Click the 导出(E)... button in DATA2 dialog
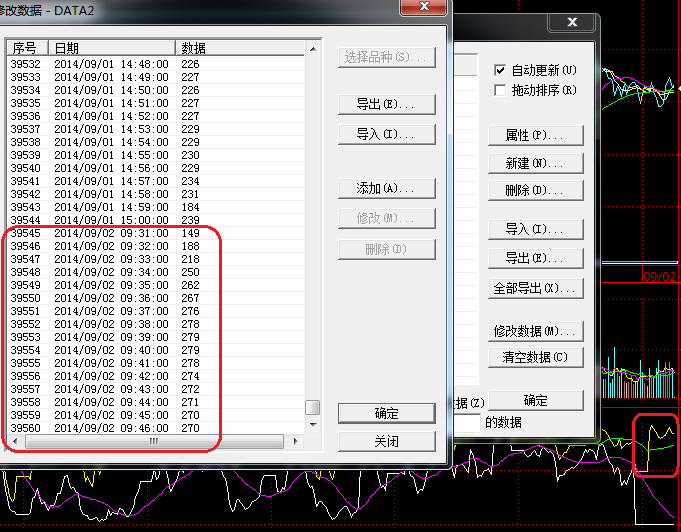Screen dimensions: 681x532 tap(387, 104)
